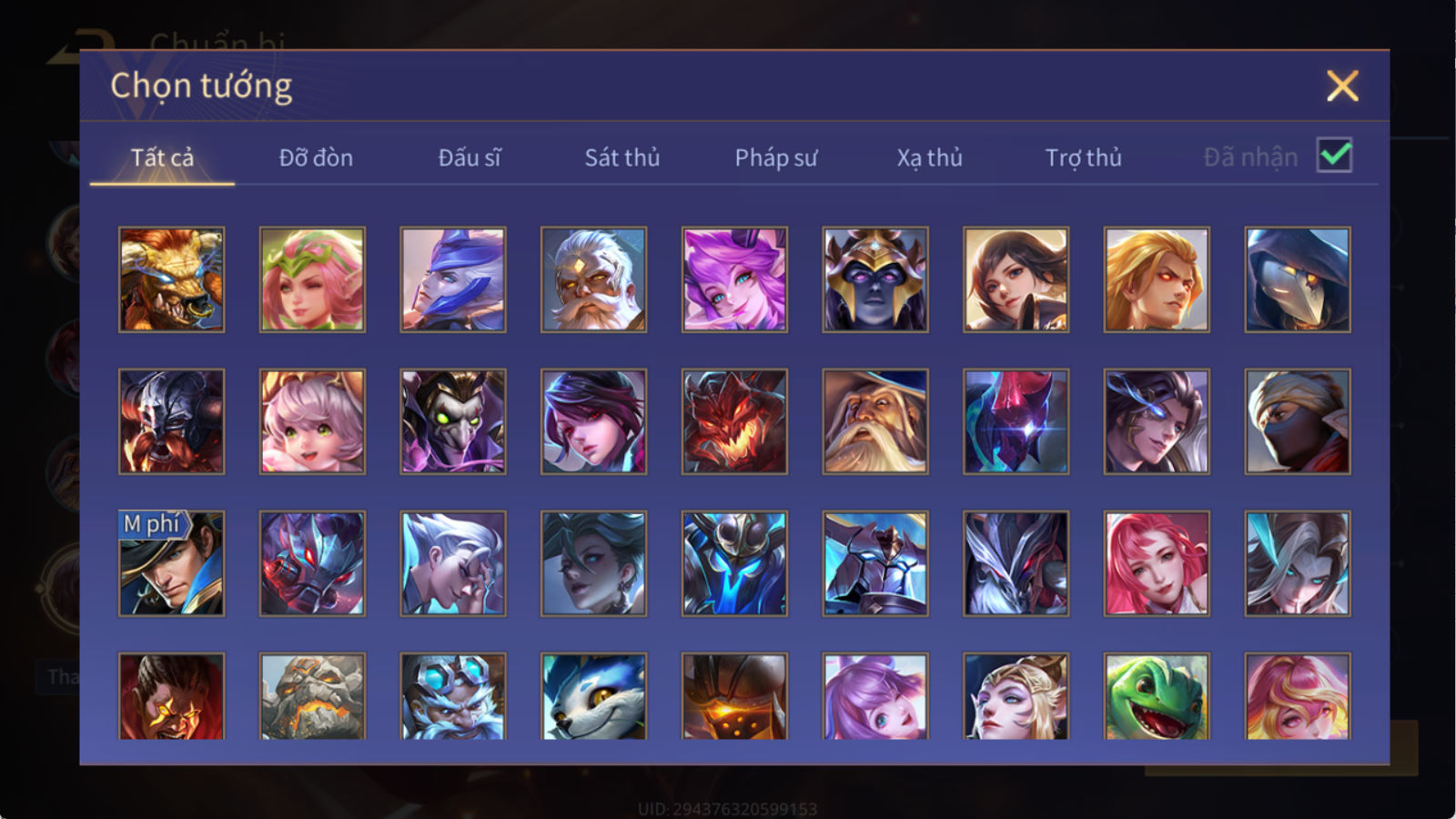Viewport: 1456px width, 819px height.
Task: Select the hero tagged M phí
Action: 171,563
